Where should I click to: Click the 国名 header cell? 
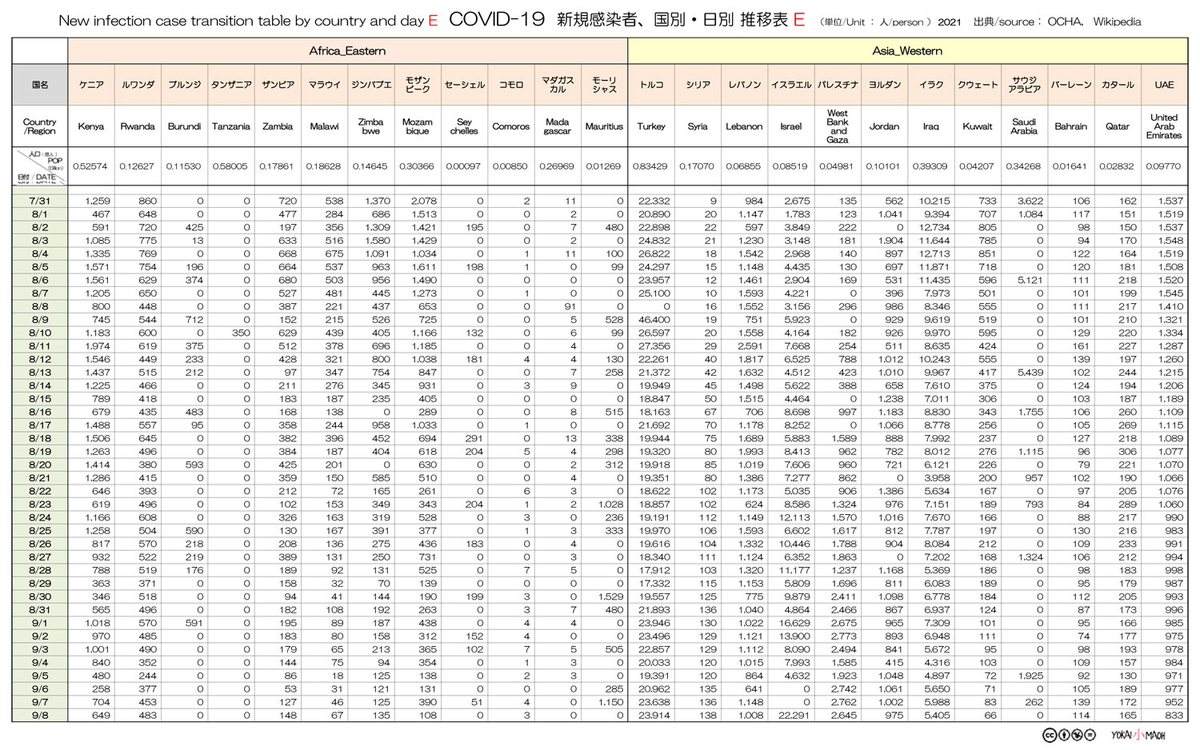click(40, 86)
